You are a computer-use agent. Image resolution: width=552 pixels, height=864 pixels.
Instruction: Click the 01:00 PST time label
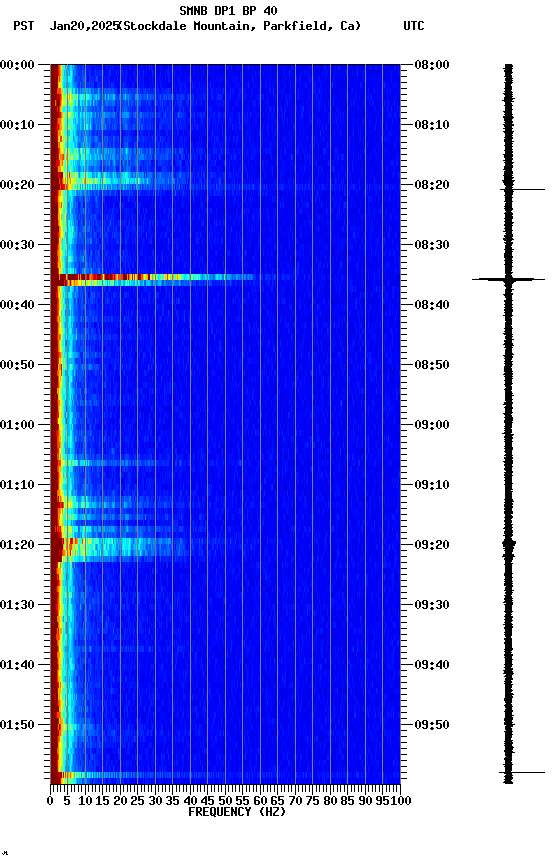pyautogui.click(x=17, y=425)
